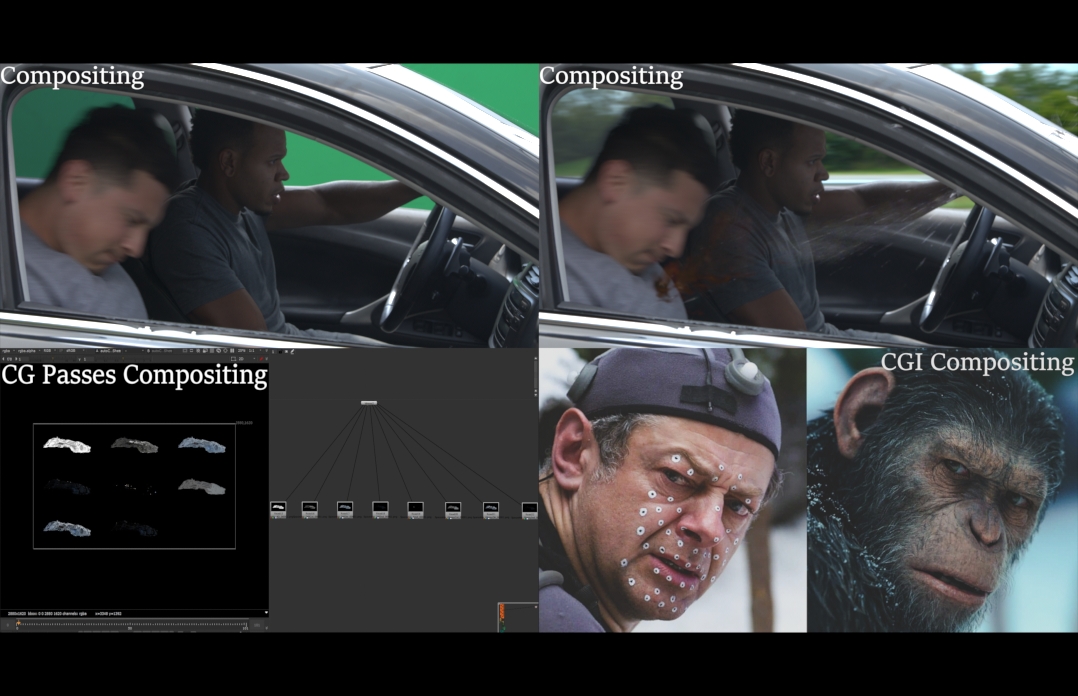Click the 20% viewer zoom value
Viewport: 1078px width, 696px height.
[241, 351]
